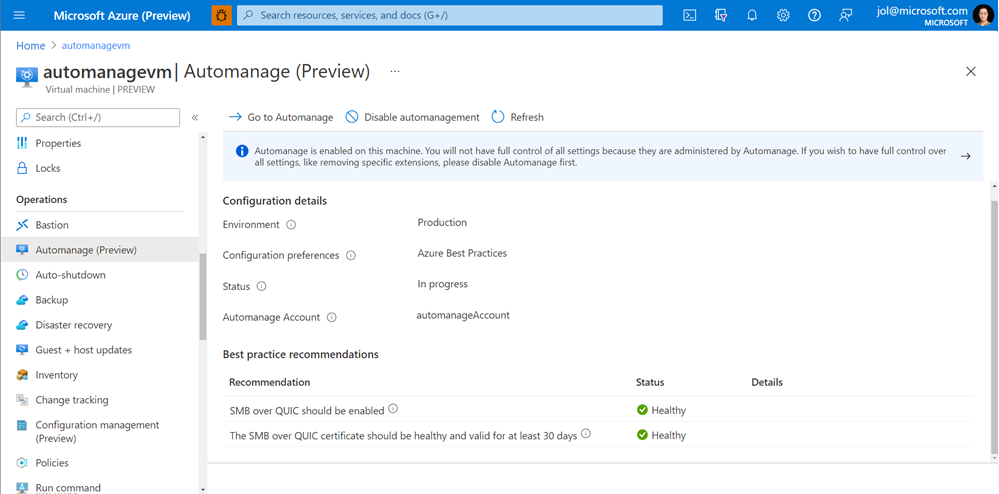Refresh the Automanage page
The image size is (999, 494).
517,117
